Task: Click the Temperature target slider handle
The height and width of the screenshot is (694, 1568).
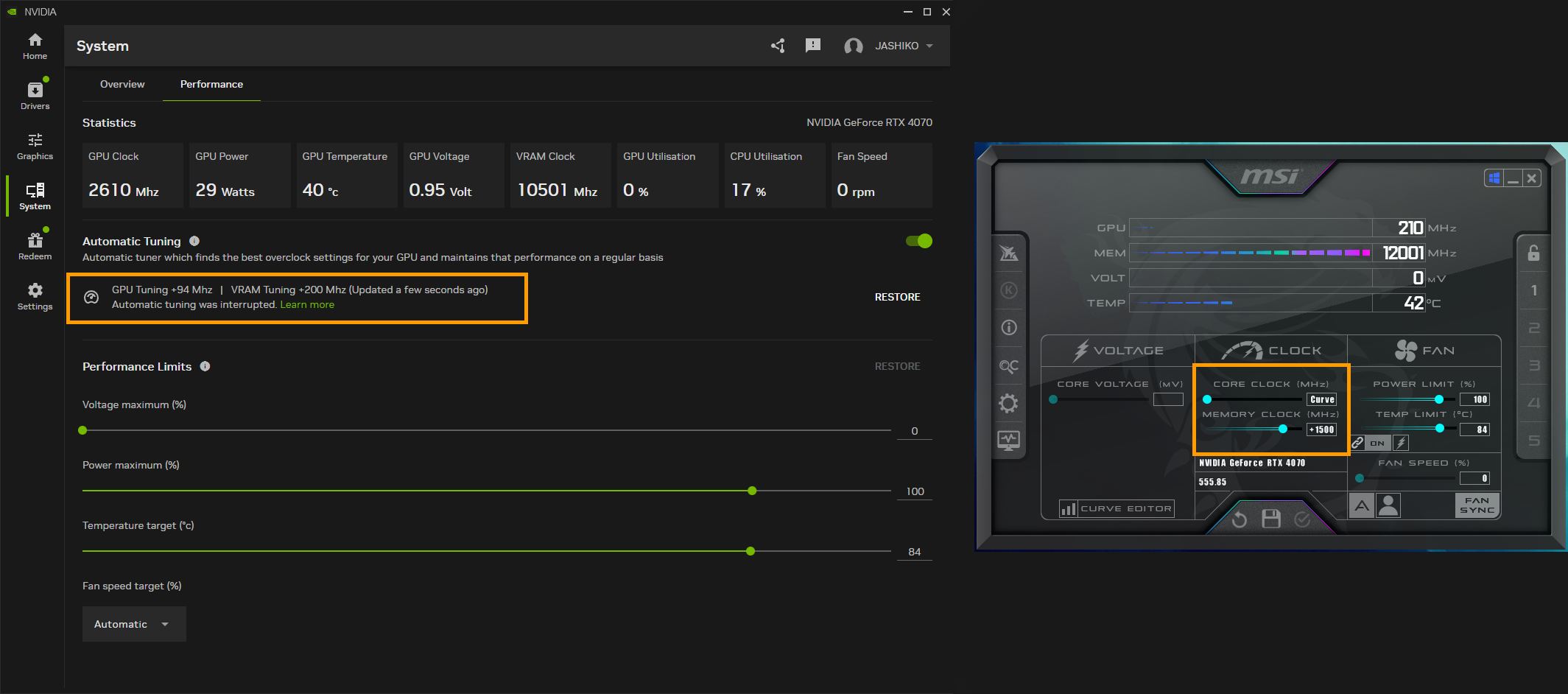Action: pos(750,551)
